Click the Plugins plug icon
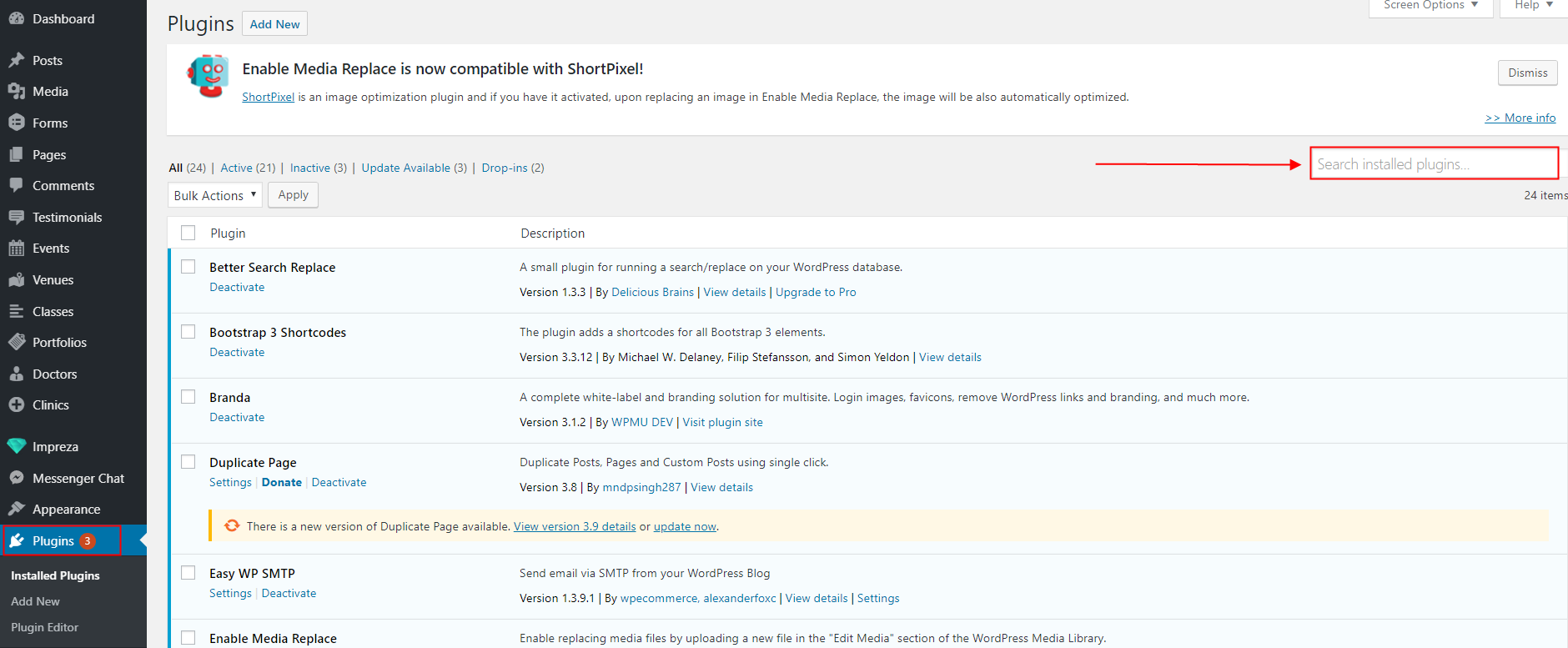This screenshot has height=648, width=1568. (17, 540)
